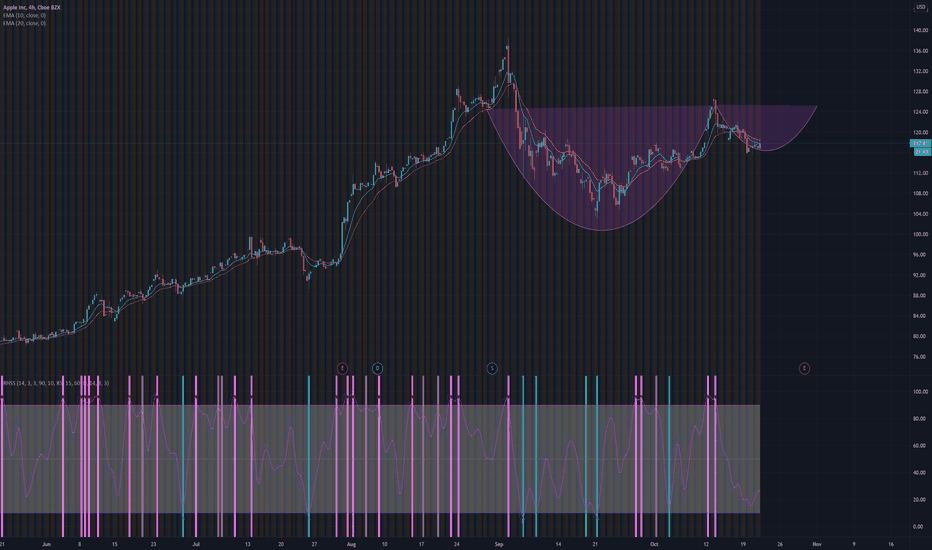Image resolution: width=932 pixels, height=550 pixels.
Task: Click the 100.00 level on the main price axis
Action: point(921,234)
